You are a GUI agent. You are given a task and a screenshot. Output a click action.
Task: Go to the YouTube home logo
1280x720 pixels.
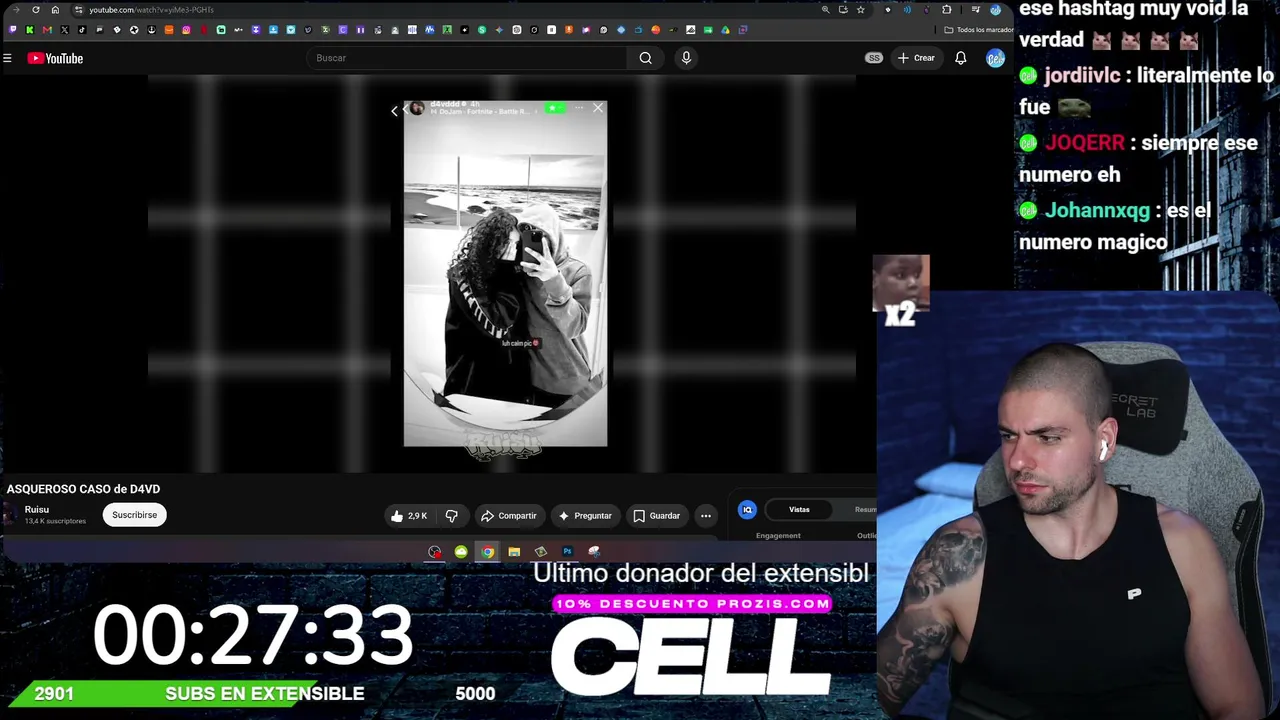[x=55, y=58]
